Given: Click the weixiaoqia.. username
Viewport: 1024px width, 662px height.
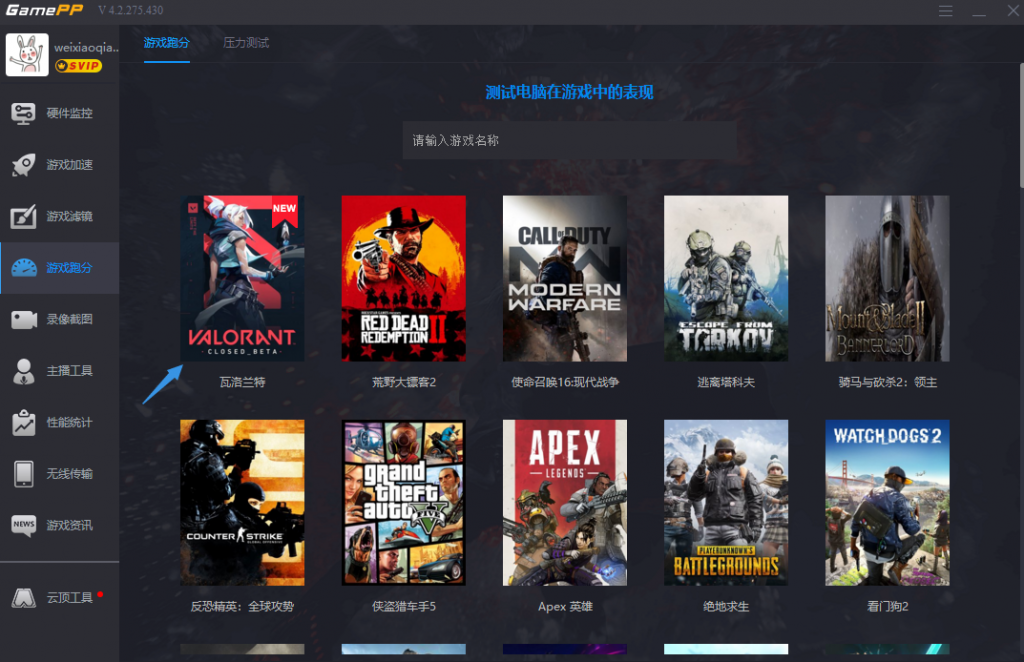Looking at the screenshot, I should coord(86,48).
